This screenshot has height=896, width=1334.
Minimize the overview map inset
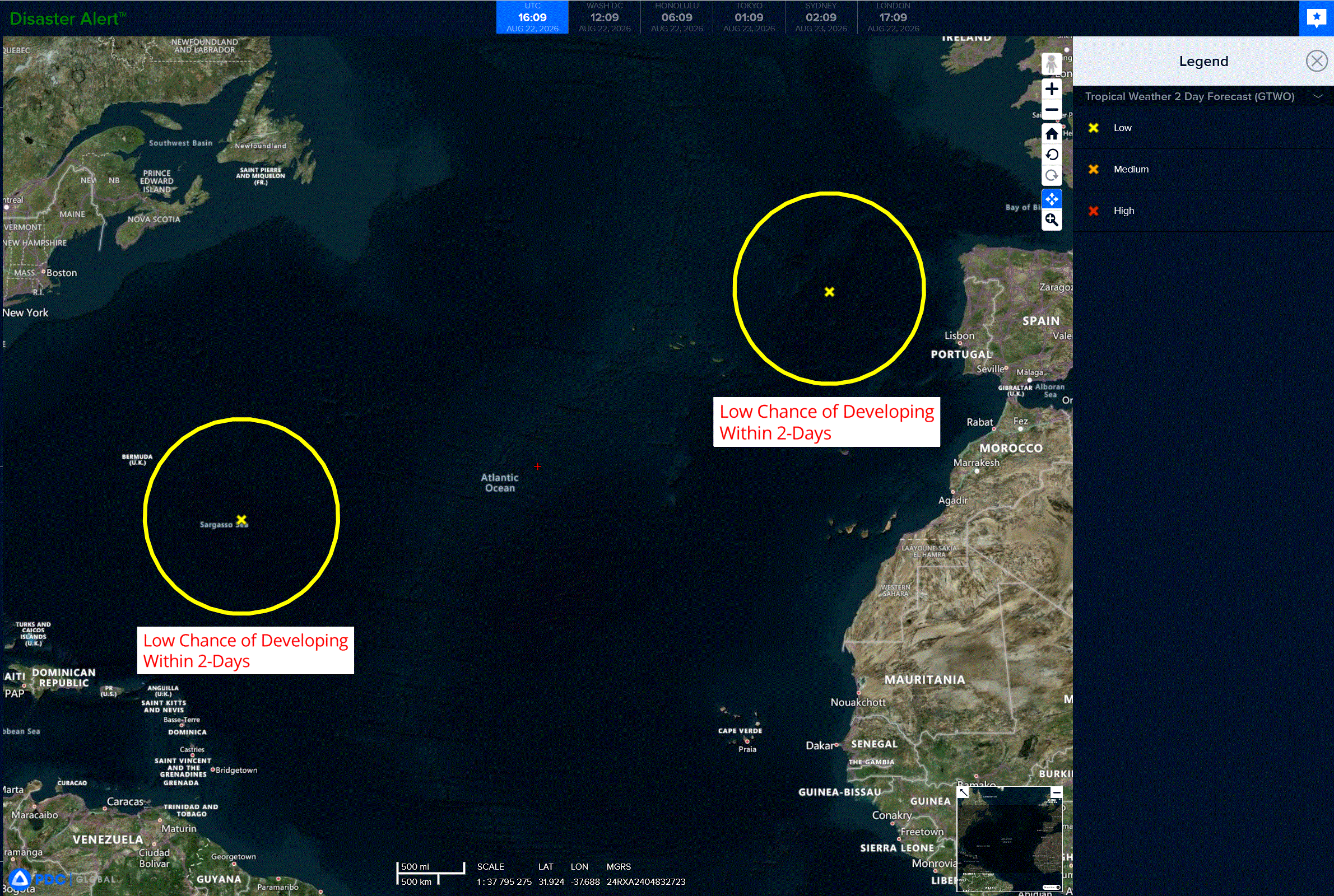(1056, 792)
